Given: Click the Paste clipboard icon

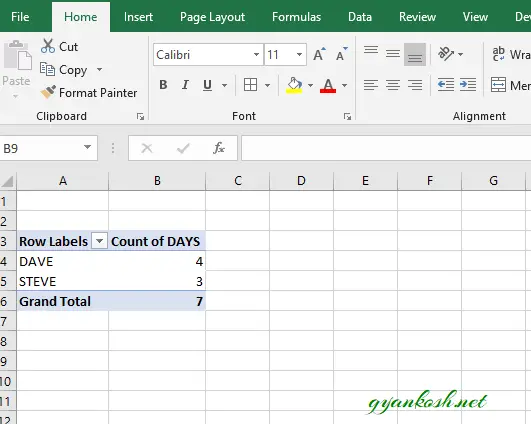Looking at the screenshot, I should (18, 56).
